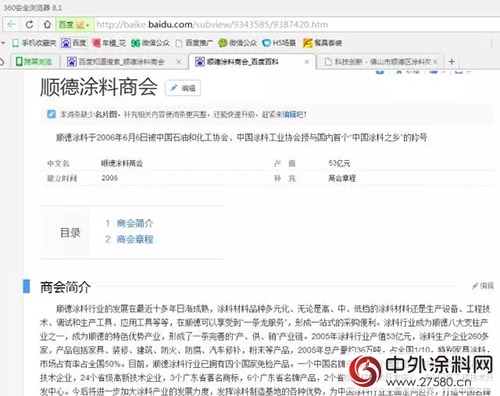
Task: Expand the bookmarks bar arrow at far left
Action: [x=3, y=43]
